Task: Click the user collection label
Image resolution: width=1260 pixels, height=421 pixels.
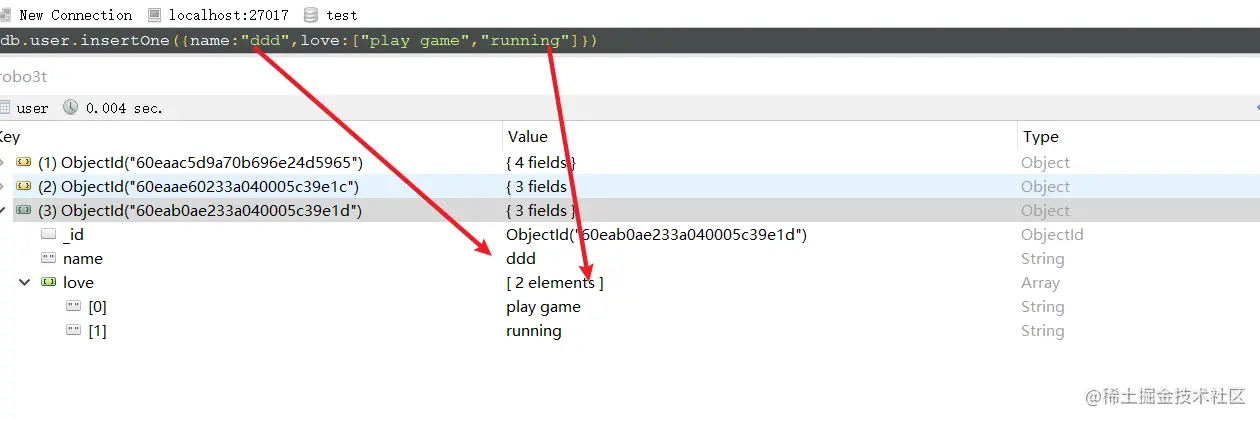Action: [33, 108]
